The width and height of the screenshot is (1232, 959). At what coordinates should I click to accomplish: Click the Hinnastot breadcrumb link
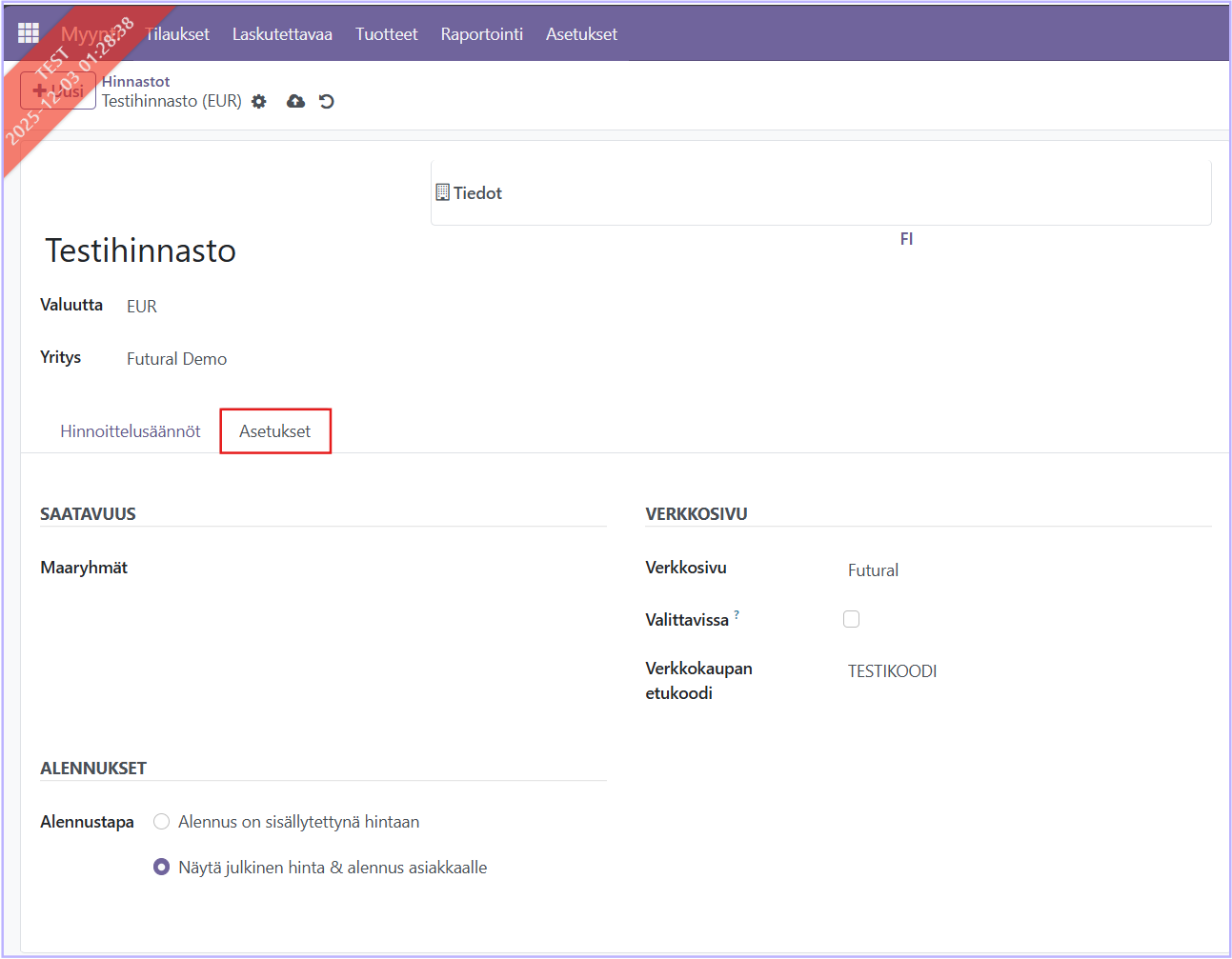point(135,82)
